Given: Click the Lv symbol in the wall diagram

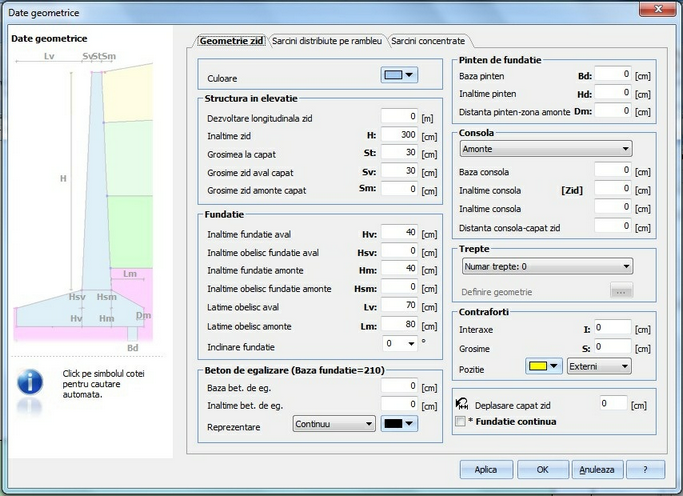Looking at the screenshot, I should 49,56.
